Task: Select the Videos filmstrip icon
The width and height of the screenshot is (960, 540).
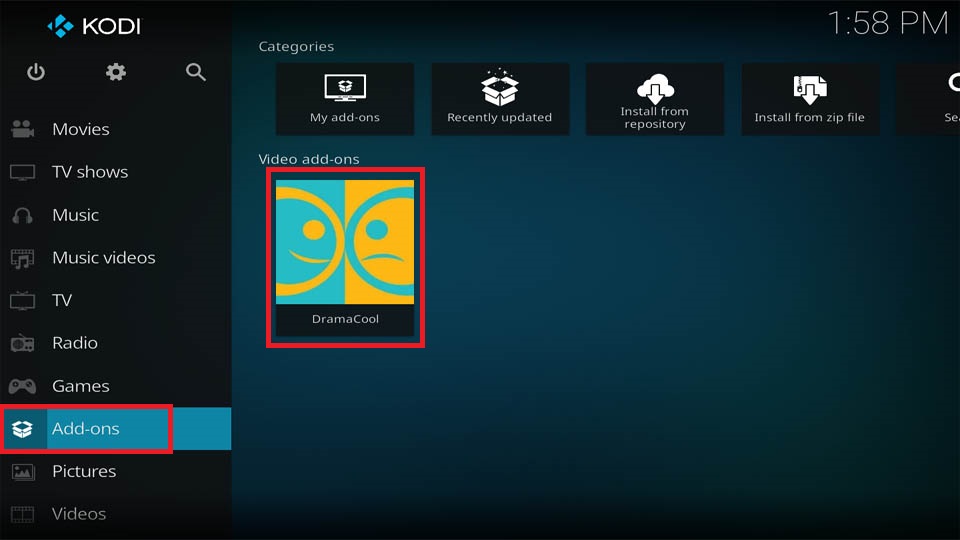Action: (x=23, y=514)
